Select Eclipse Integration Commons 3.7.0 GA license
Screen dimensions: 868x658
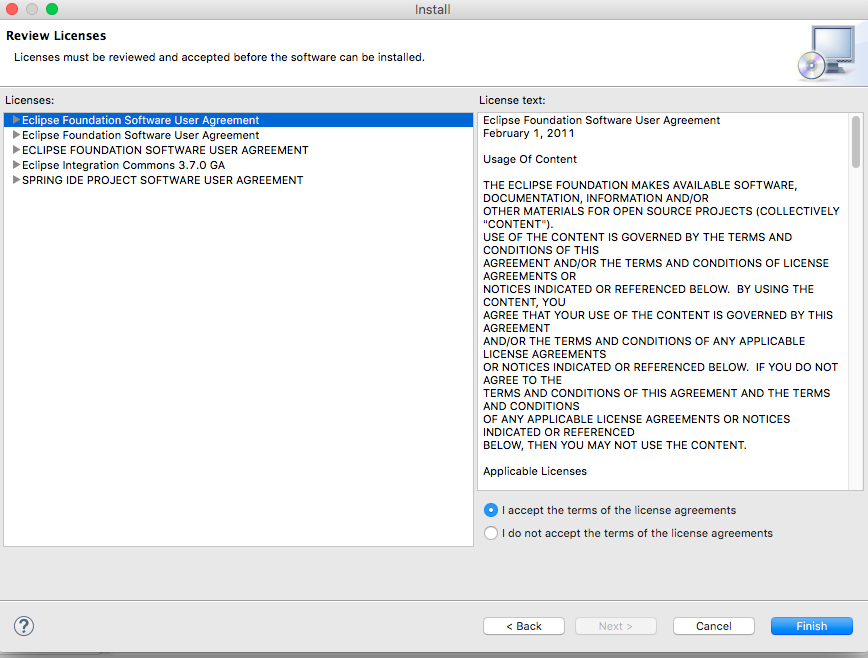238,165
